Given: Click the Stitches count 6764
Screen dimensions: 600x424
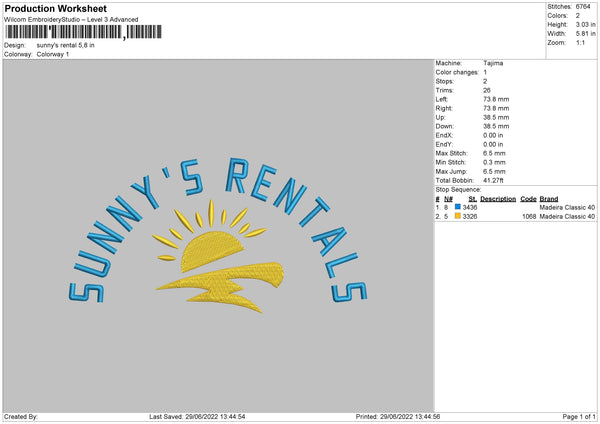Looking at the screenshot, I should 585,7.
